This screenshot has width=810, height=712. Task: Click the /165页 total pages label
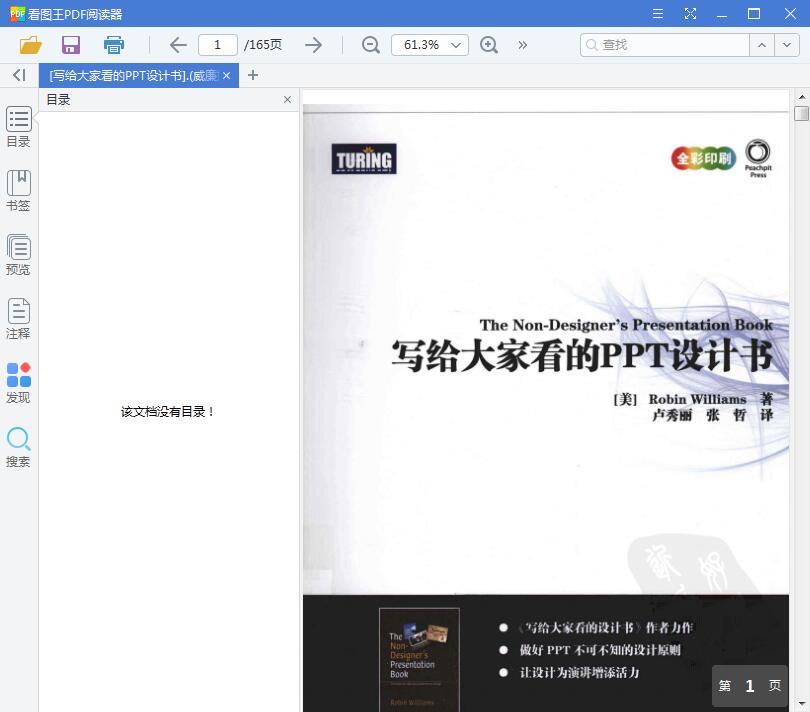click(263, 45)
